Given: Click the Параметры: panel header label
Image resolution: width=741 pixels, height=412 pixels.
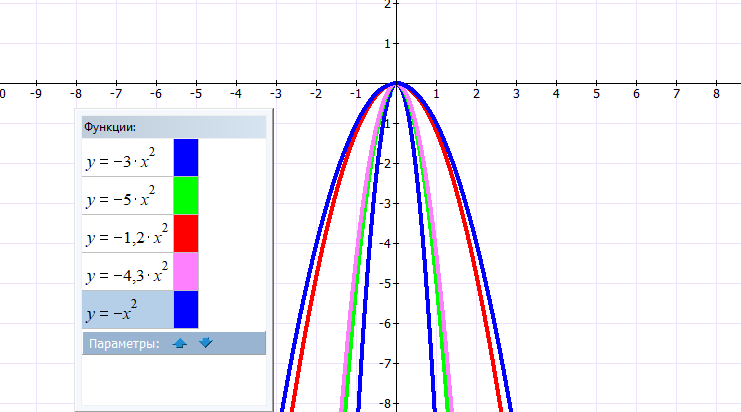Looking at the screenshot, I should [124, 344].
